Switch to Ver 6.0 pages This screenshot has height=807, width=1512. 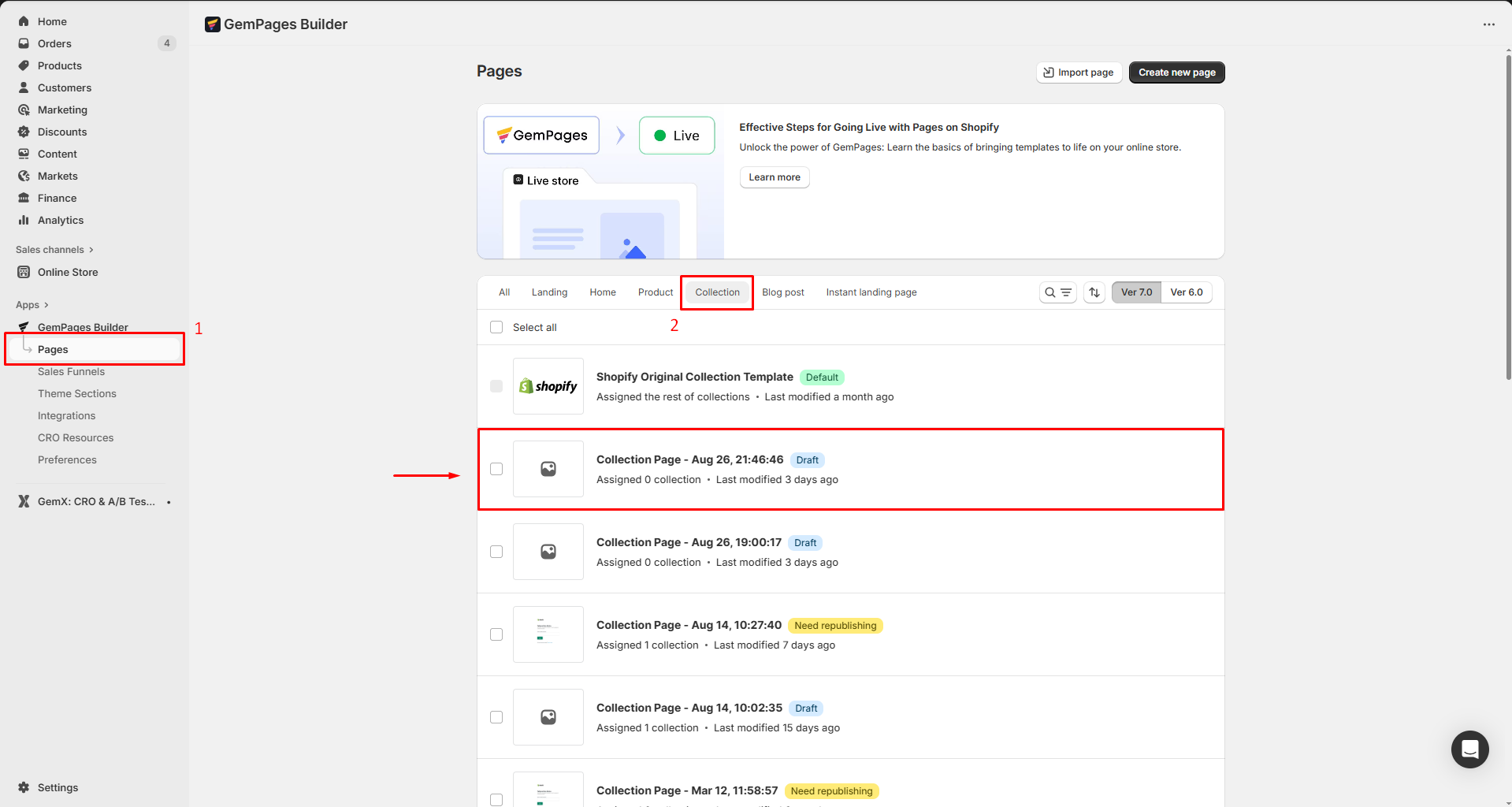pyautogui.click(x=1186, y=292)
